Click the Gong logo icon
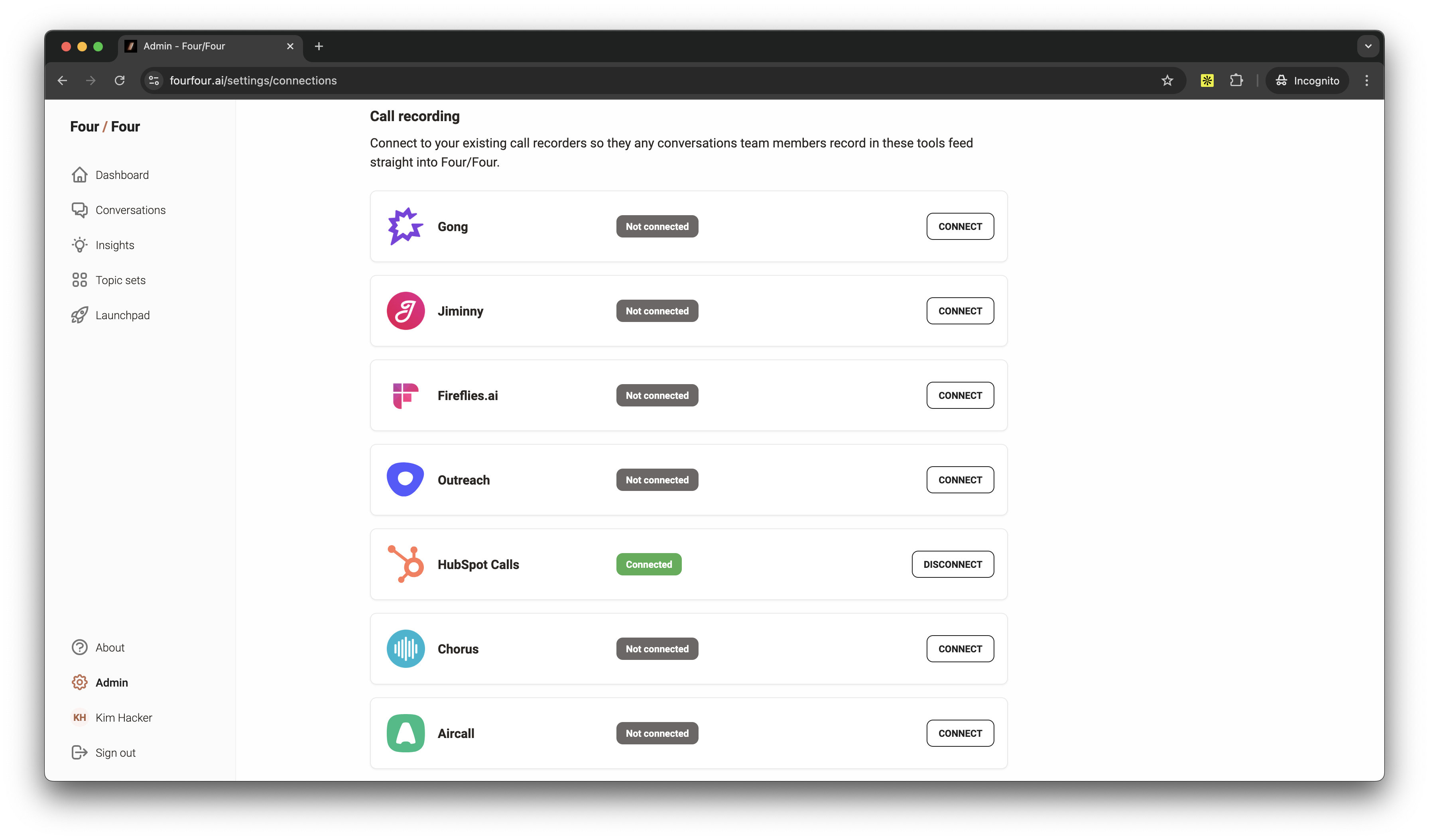The height and width of the screenshot is (840, 1429). coord(405,226)
